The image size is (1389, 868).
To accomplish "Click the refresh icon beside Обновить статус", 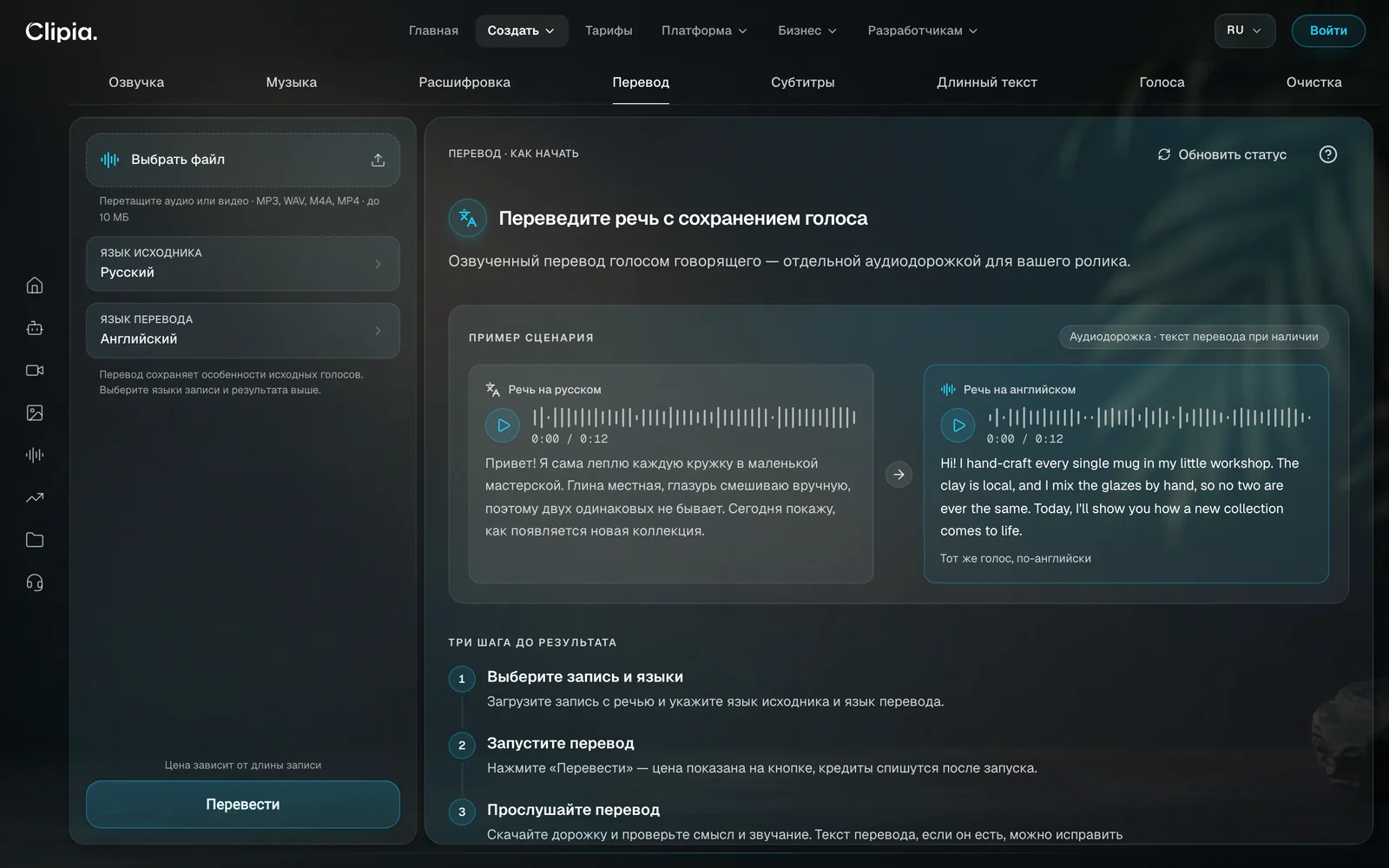I will tap(1164, 155).
